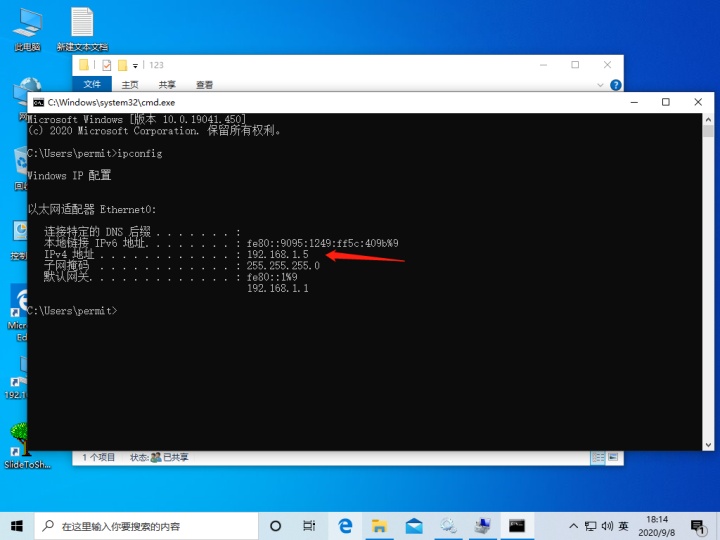Maximize the Explorer 123 window
720x540 pixels.
pos(575,65)
